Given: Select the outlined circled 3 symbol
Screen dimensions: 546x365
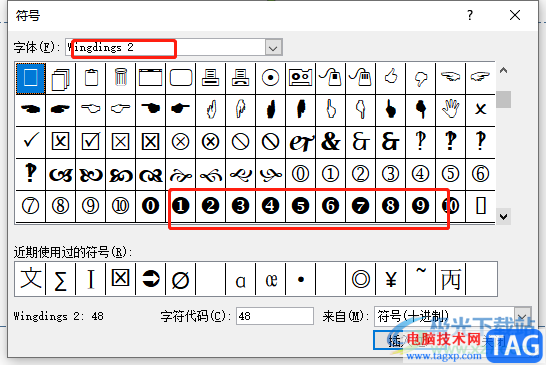Looking at the screenshot, I should tap(391, 174).
